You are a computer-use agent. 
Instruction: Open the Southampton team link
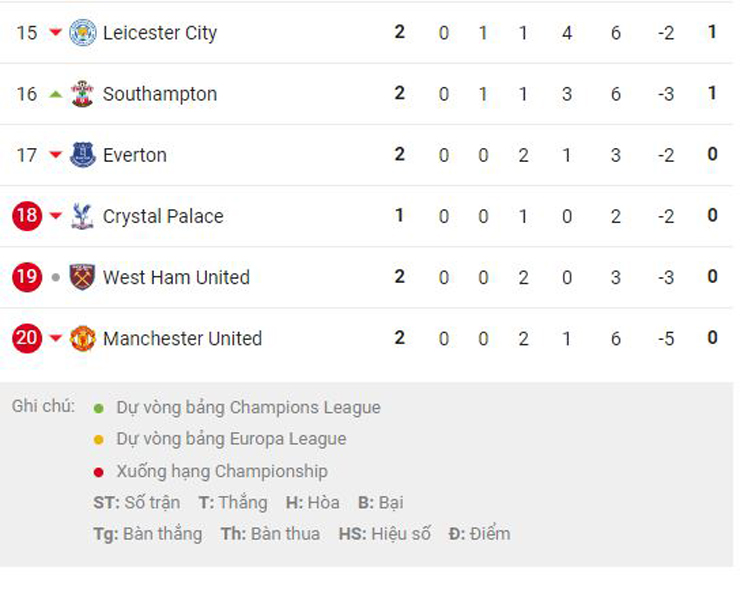(x=159, y=94)
